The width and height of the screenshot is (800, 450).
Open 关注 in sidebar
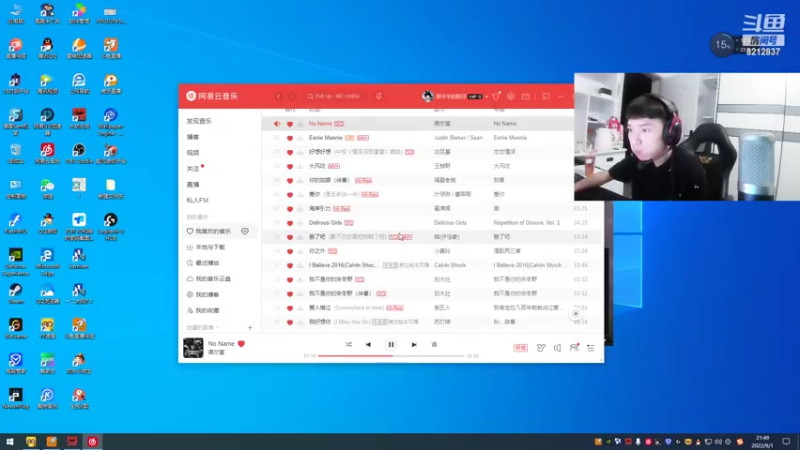coord(193,168)
